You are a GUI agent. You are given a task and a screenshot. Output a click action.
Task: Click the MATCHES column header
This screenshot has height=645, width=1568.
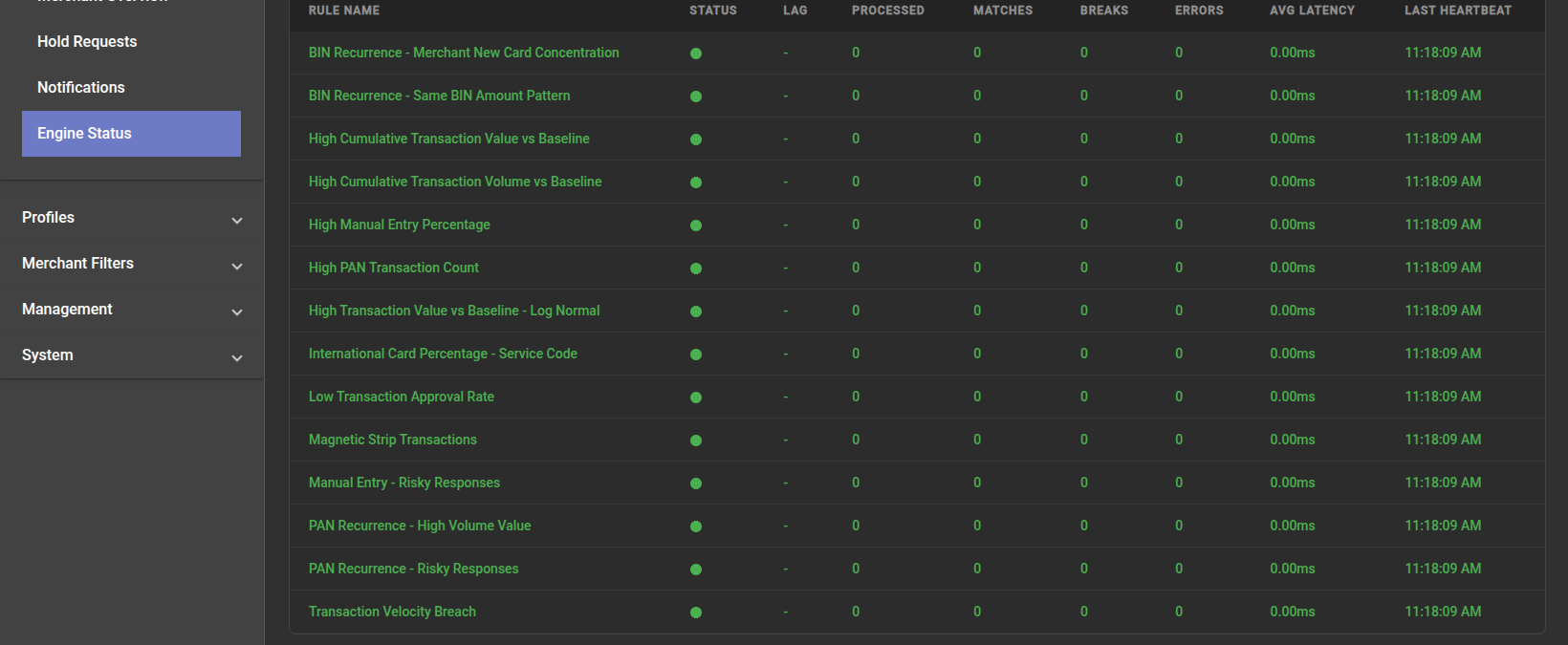click(1003, 11)
